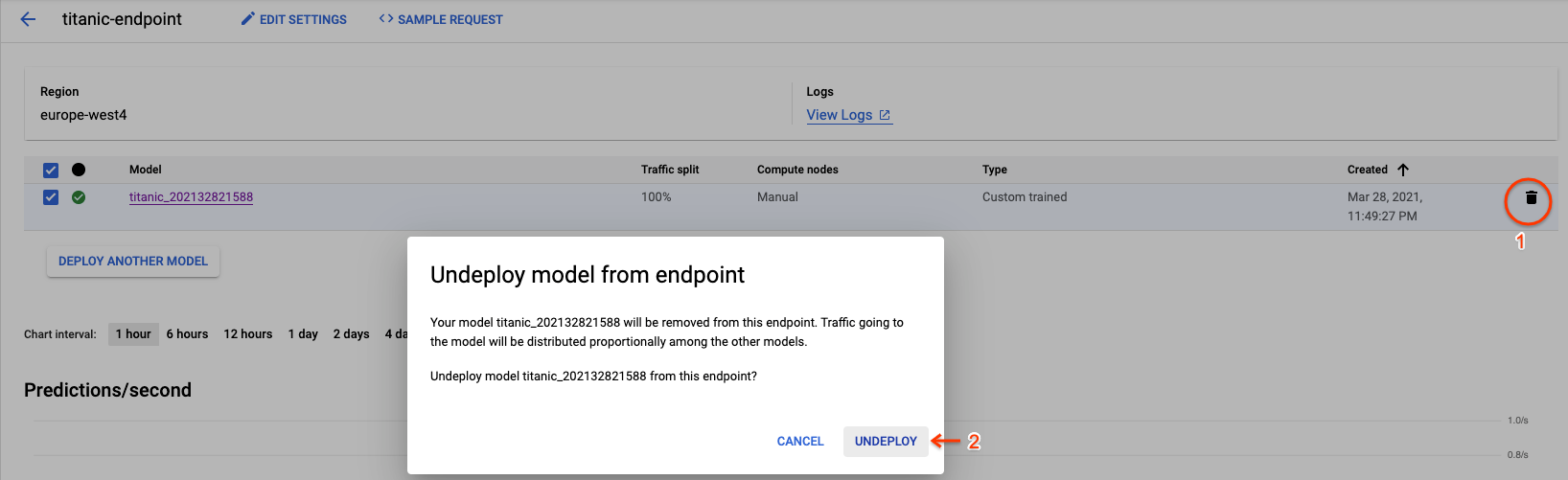The image size is (1568, 480).
Task: Click the pencil icon for Edit Settings
Action: tap(248, 19)
